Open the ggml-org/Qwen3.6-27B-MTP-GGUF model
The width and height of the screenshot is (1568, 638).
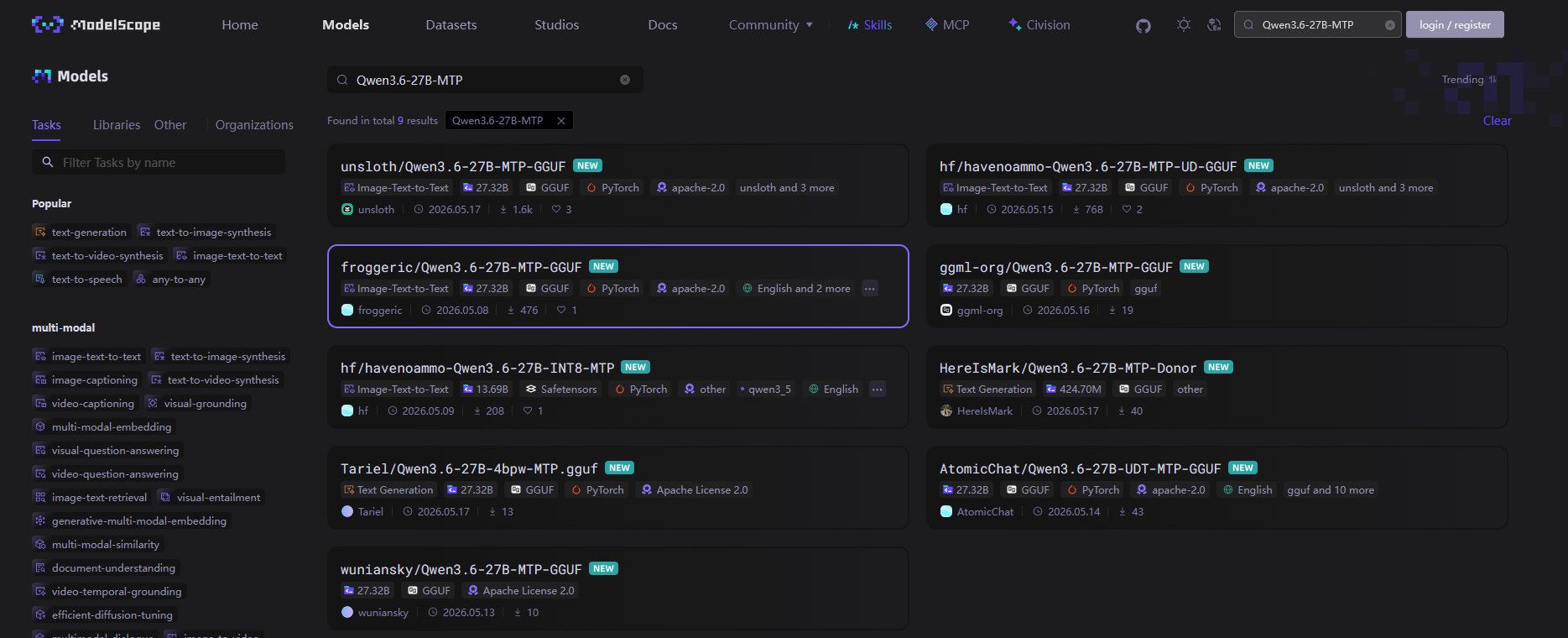click(1055, 267)
